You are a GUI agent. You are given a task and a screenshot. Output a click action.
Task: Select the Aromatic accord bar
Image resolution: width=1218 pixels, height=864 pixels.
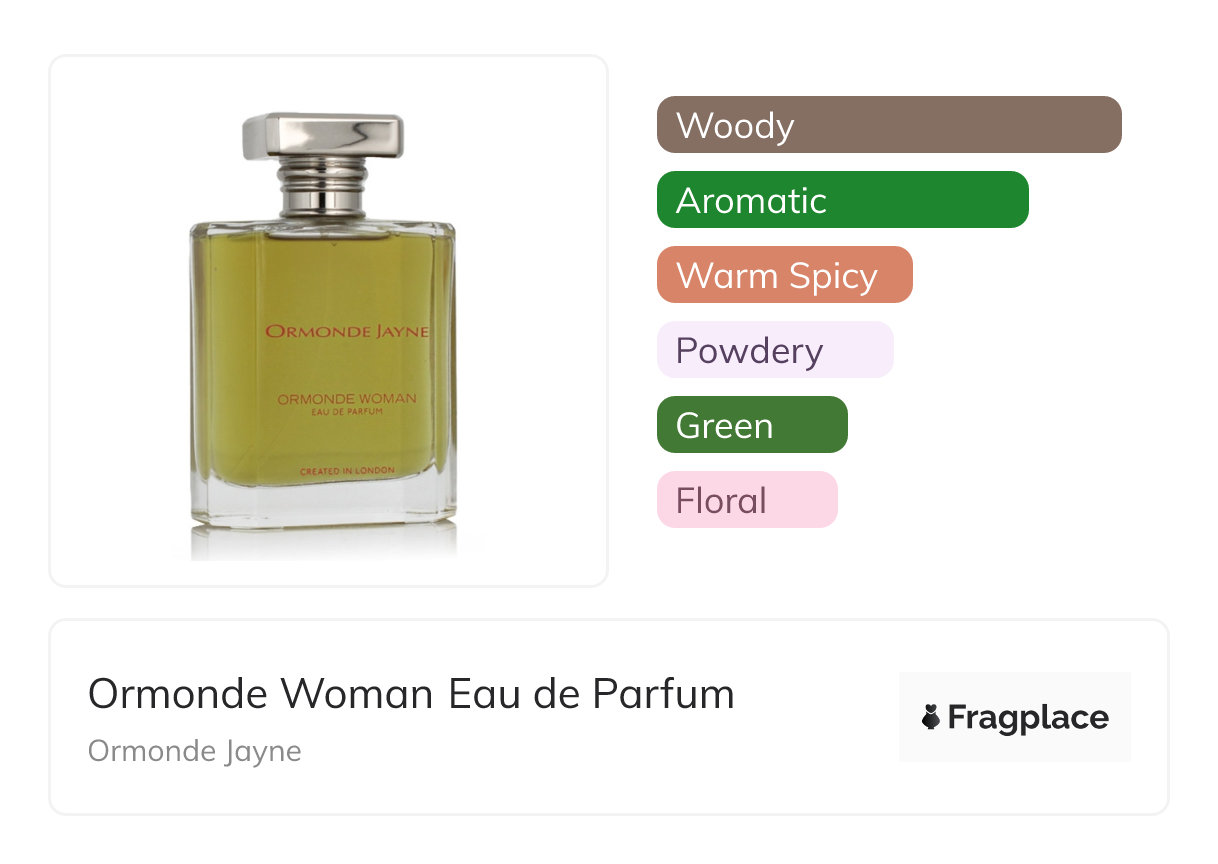pyautogui.click(x=843, y=200)
